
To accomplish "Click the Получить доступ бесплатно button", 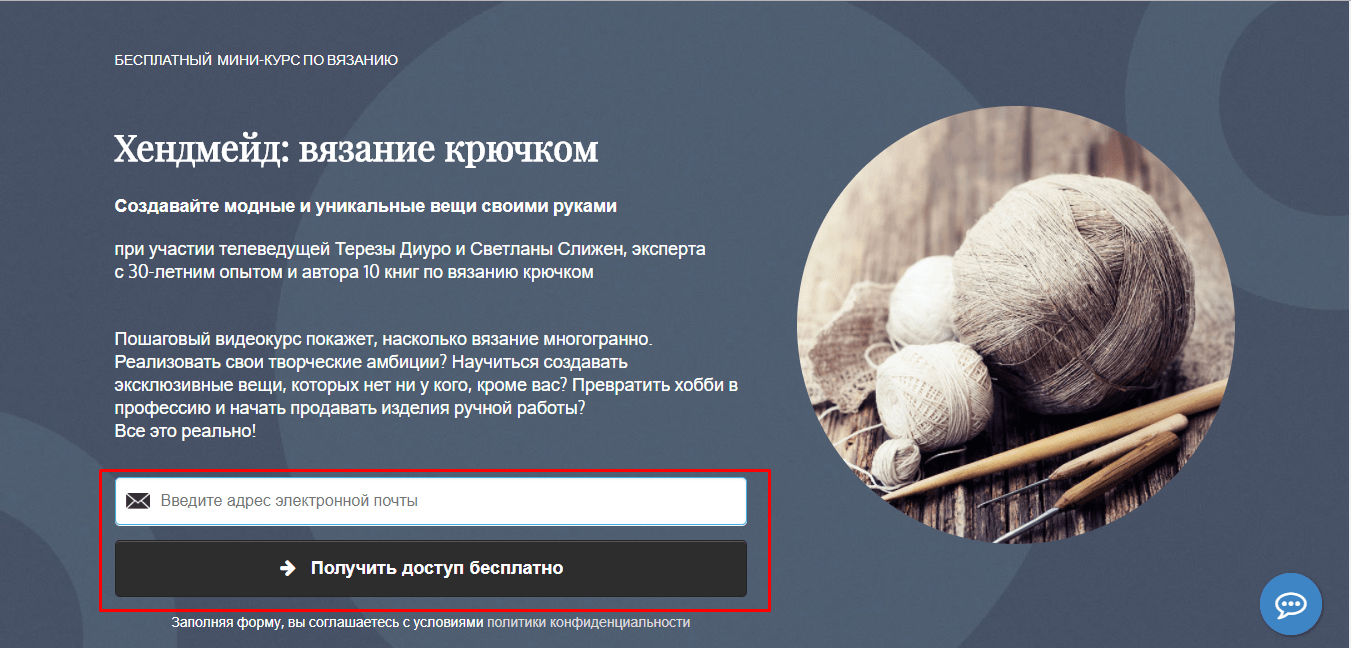I will 431,568.
